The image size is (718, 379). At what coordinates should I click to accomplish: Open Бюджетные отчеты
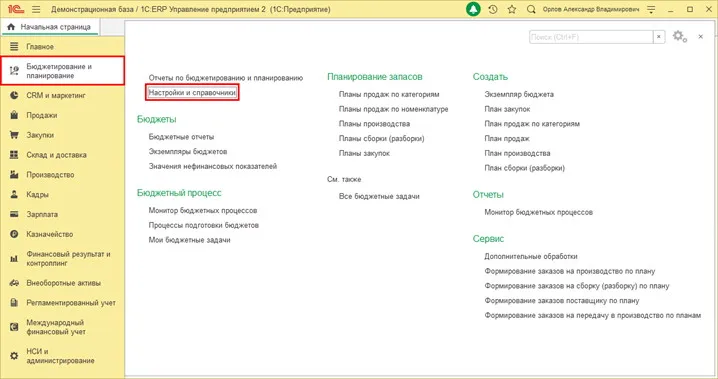click(x=181, y=137)
